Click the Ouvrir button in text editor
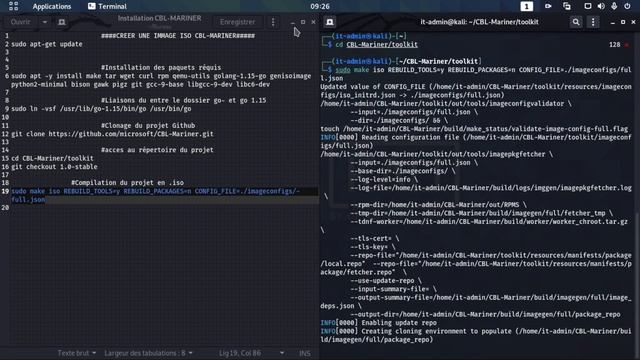The height and width of the screenshot is (360, 640). (20, 22)
